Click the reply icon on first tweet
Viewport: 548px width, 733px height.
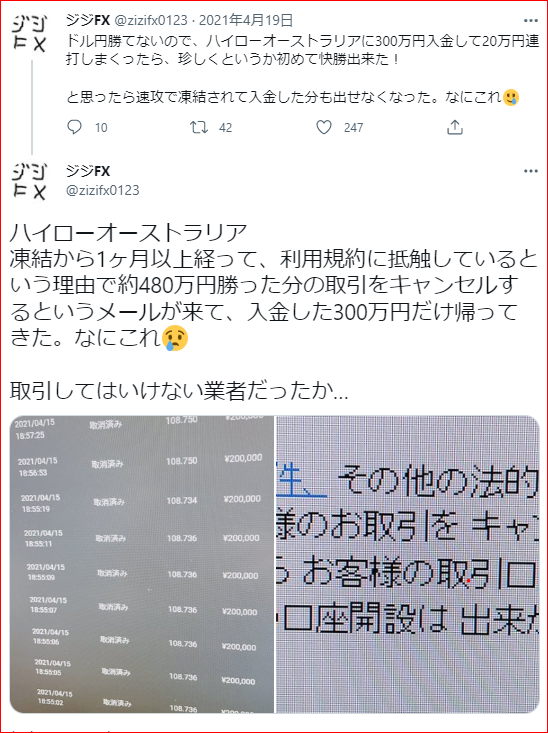74,128
